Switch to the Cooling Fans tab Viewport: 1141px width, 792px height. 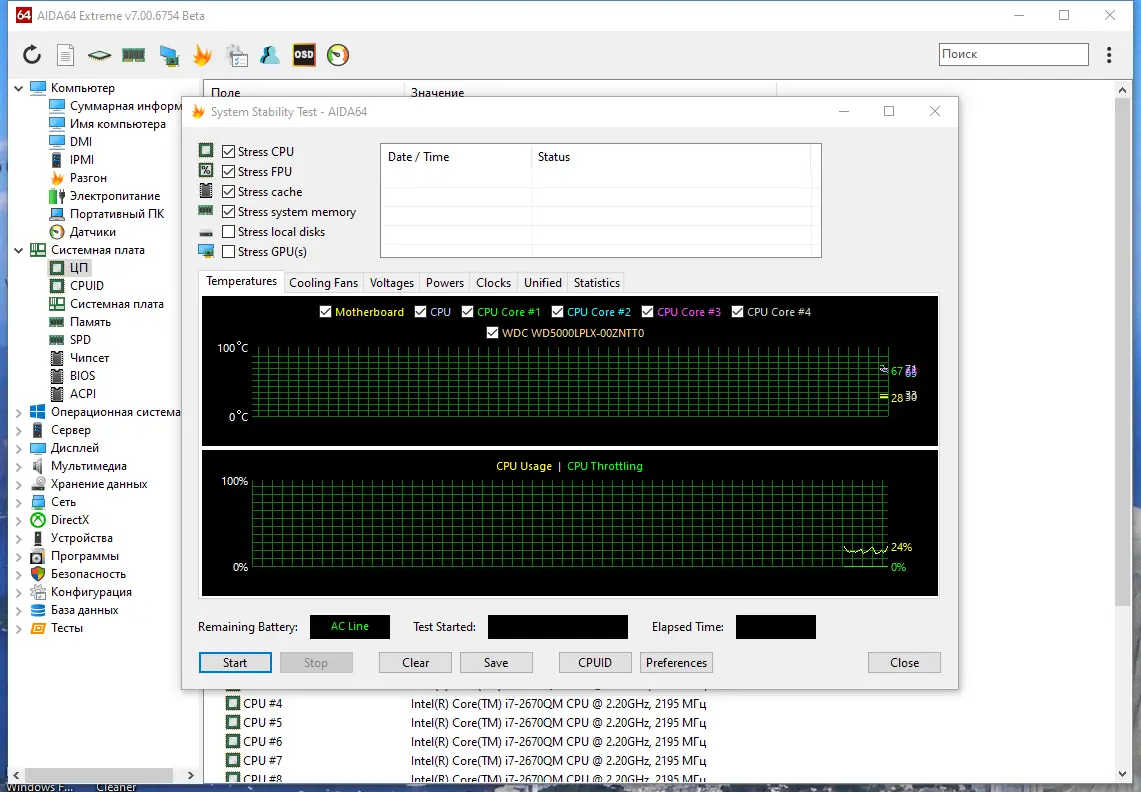pyautogui.click(x=323, y=282)
